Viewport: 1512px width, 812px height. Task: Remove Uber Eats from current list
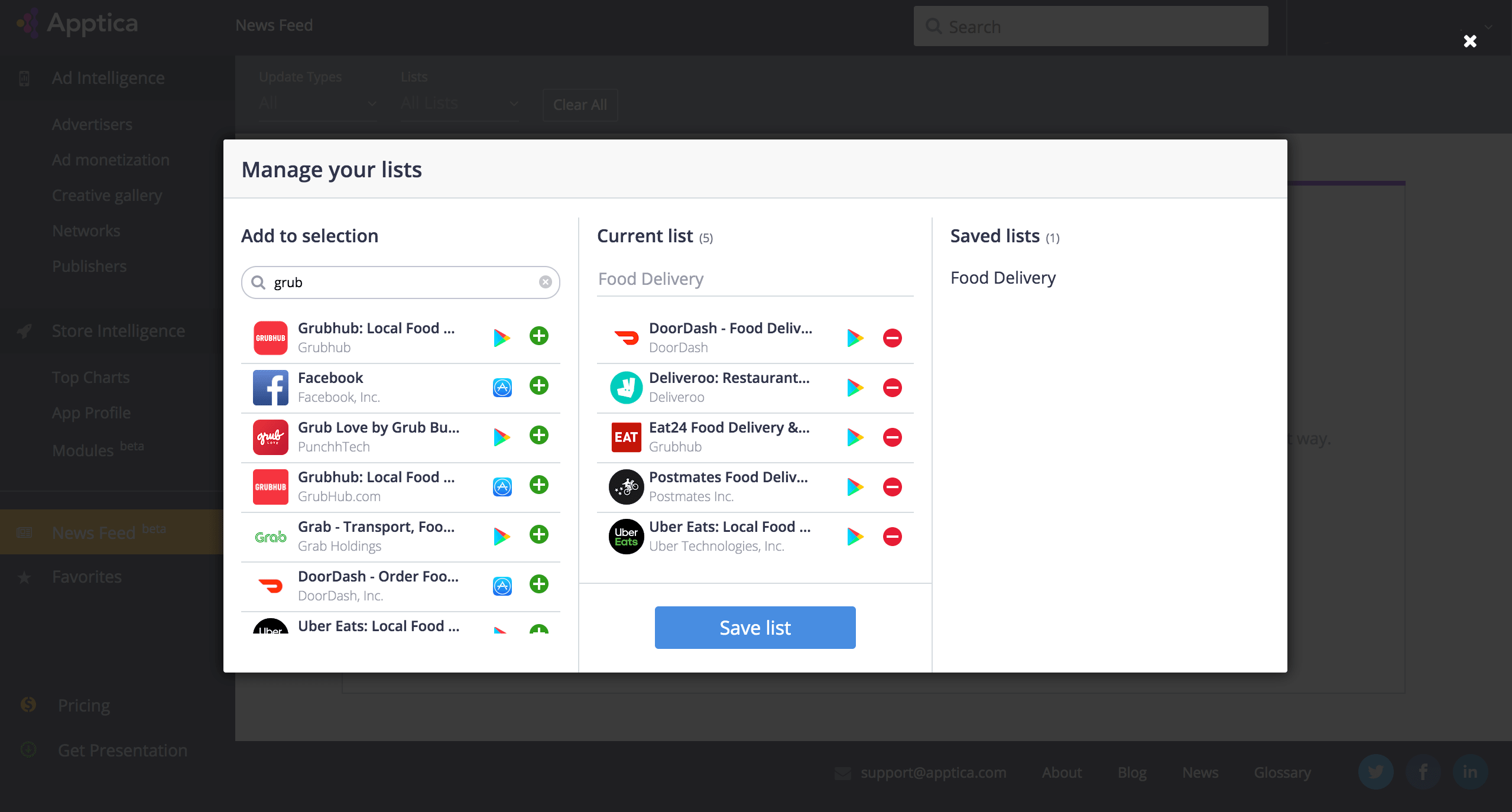point(892,537)
